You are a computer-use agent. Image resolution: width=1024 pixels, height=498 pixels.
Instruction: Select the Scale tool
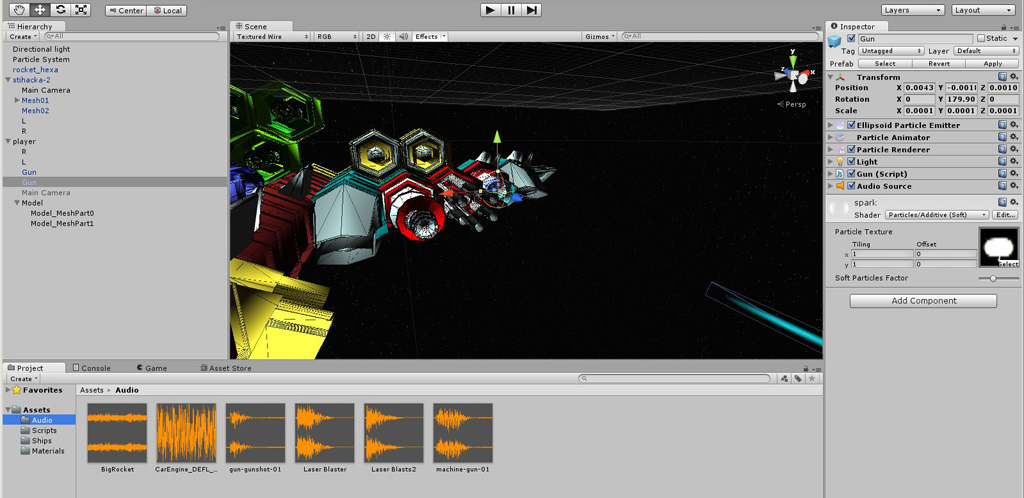pos(80,10)
